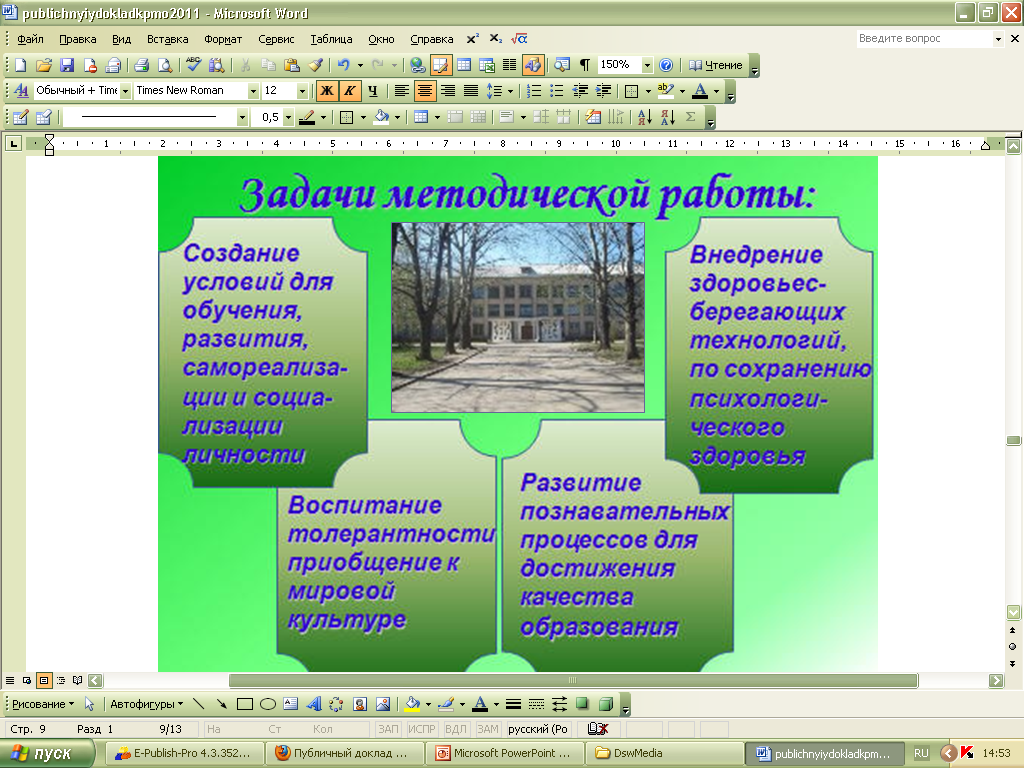The height and width of the screenshot is (768, 1024).
Task: Open the line weight 0,5 dropdown
Action: click(288, 118)
